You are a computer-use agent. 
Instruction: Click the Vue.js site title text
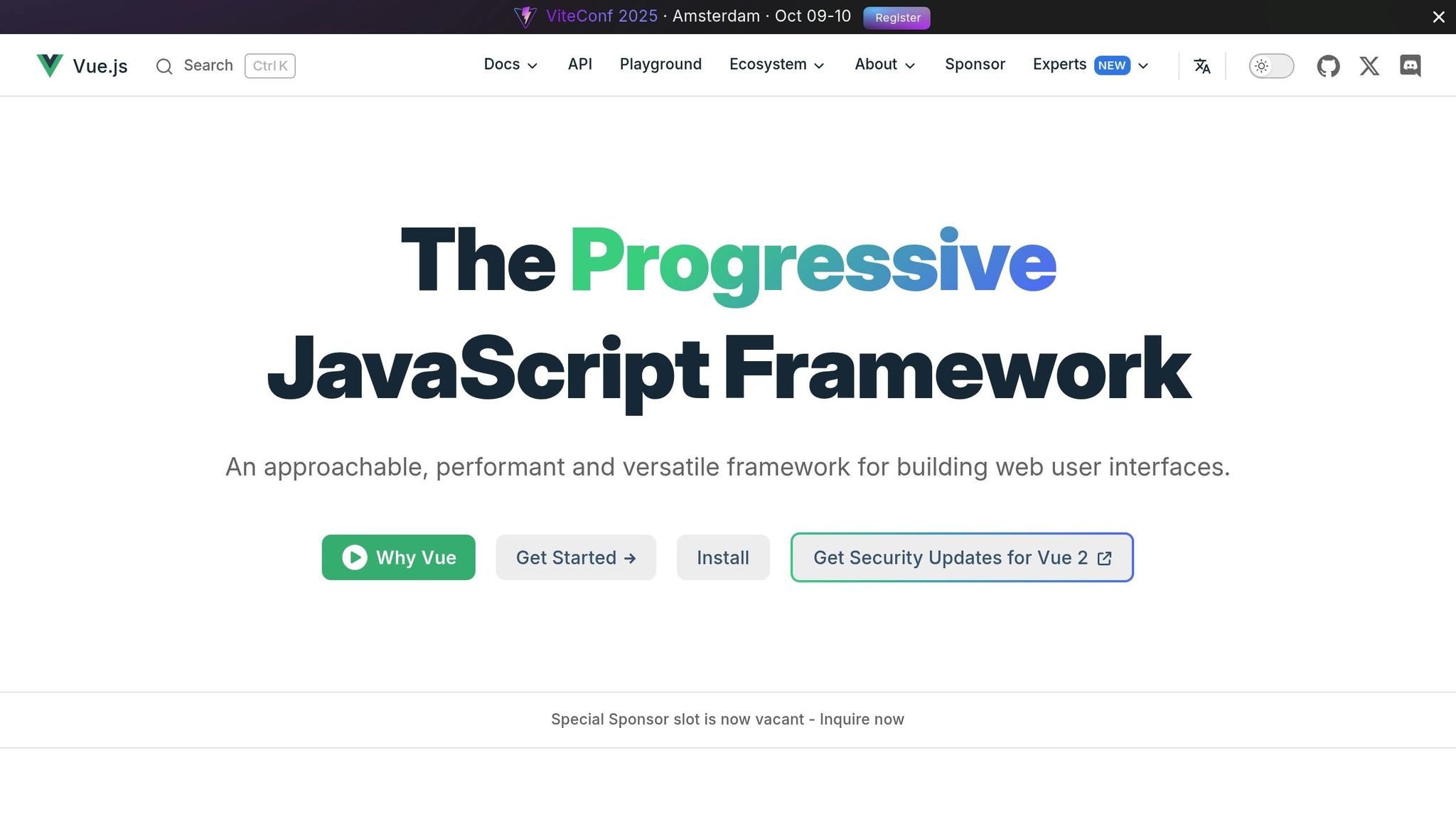click(x=100, y=66)
